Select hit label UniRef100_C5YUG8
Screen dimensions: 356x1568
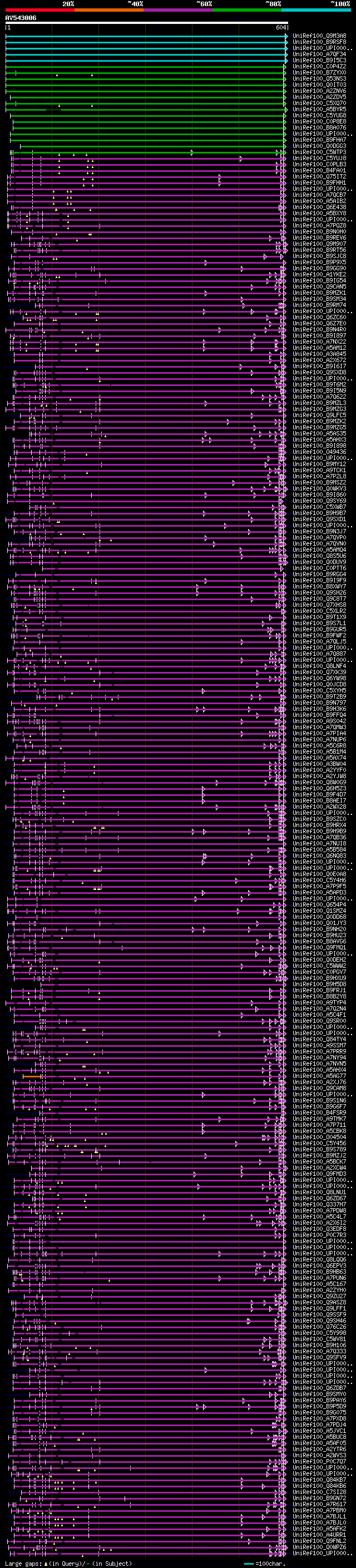click(x=319, y=115)
